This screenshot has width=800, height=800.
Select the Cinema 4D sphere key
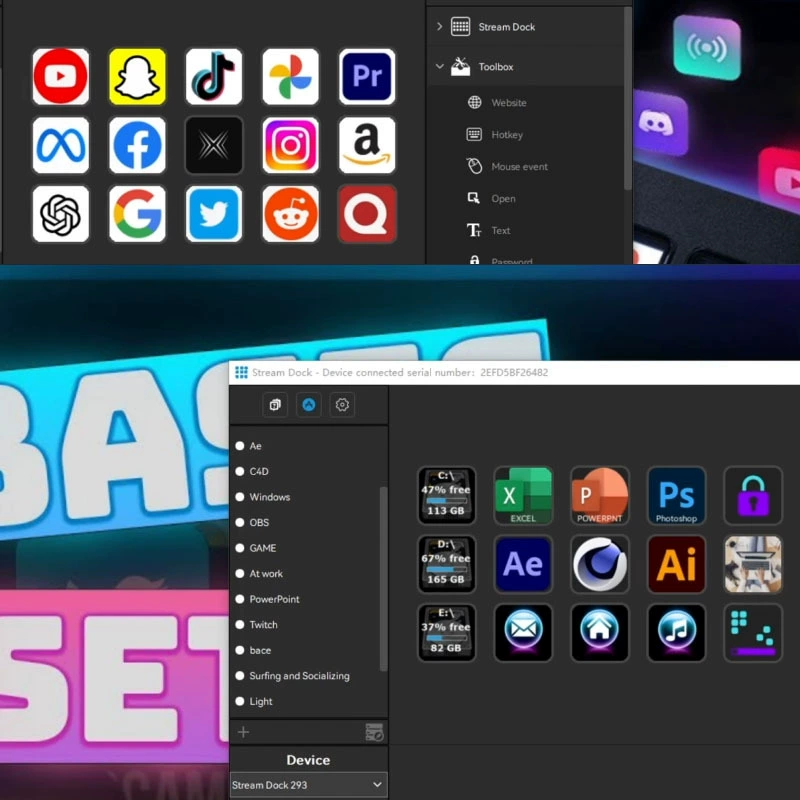(599, 564)
